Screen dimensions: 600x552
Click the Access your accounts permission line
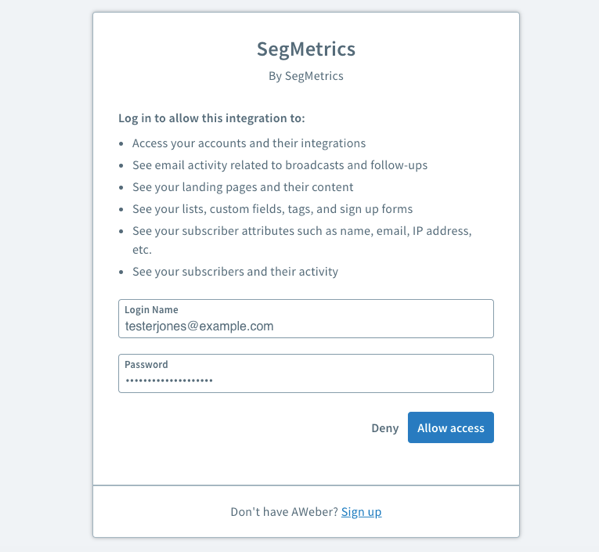pyautogui.click(x=249, y=143)
